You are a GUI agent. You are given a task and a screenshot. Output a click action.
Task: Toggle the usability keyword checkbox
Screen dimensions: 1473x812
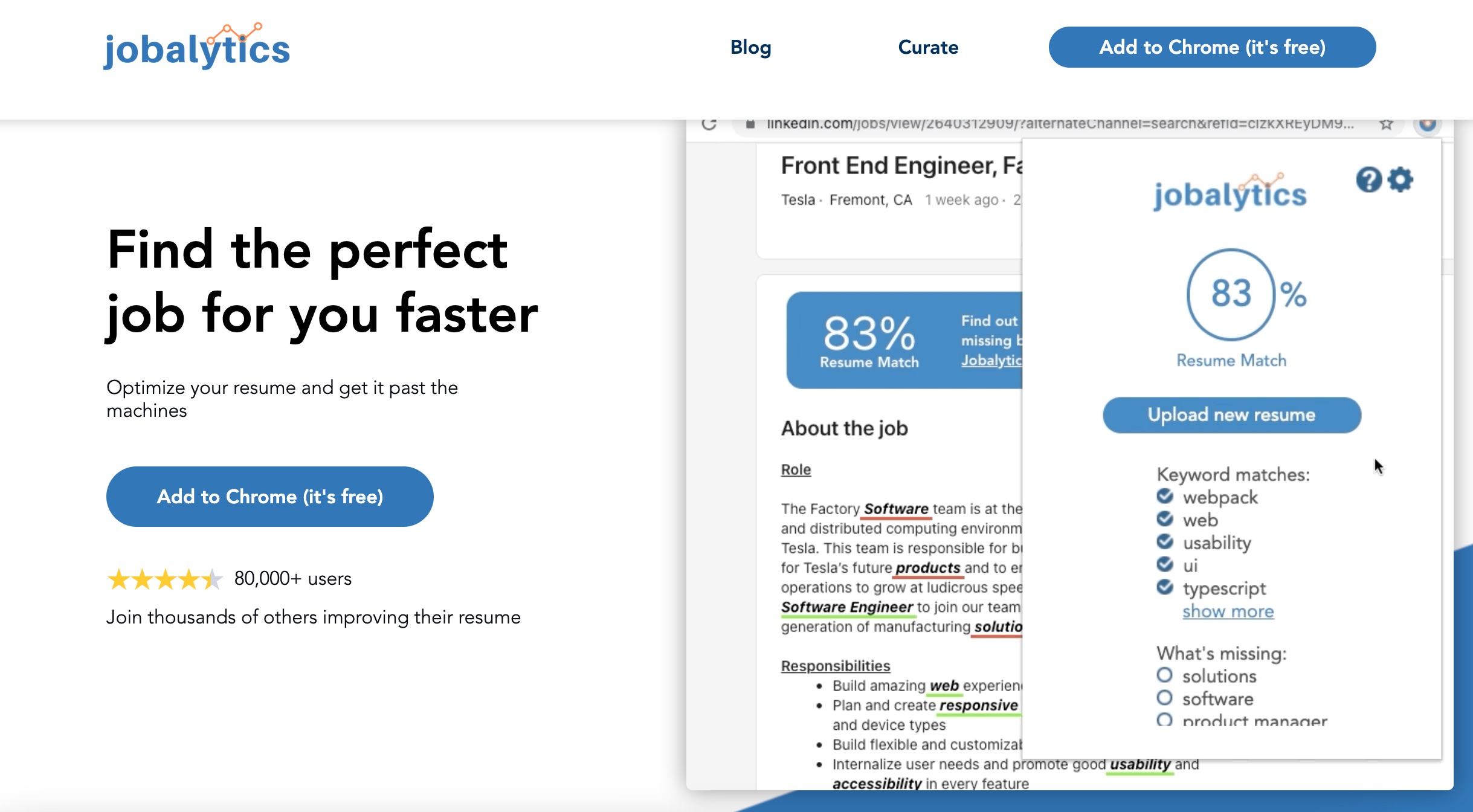point(1165,542)
